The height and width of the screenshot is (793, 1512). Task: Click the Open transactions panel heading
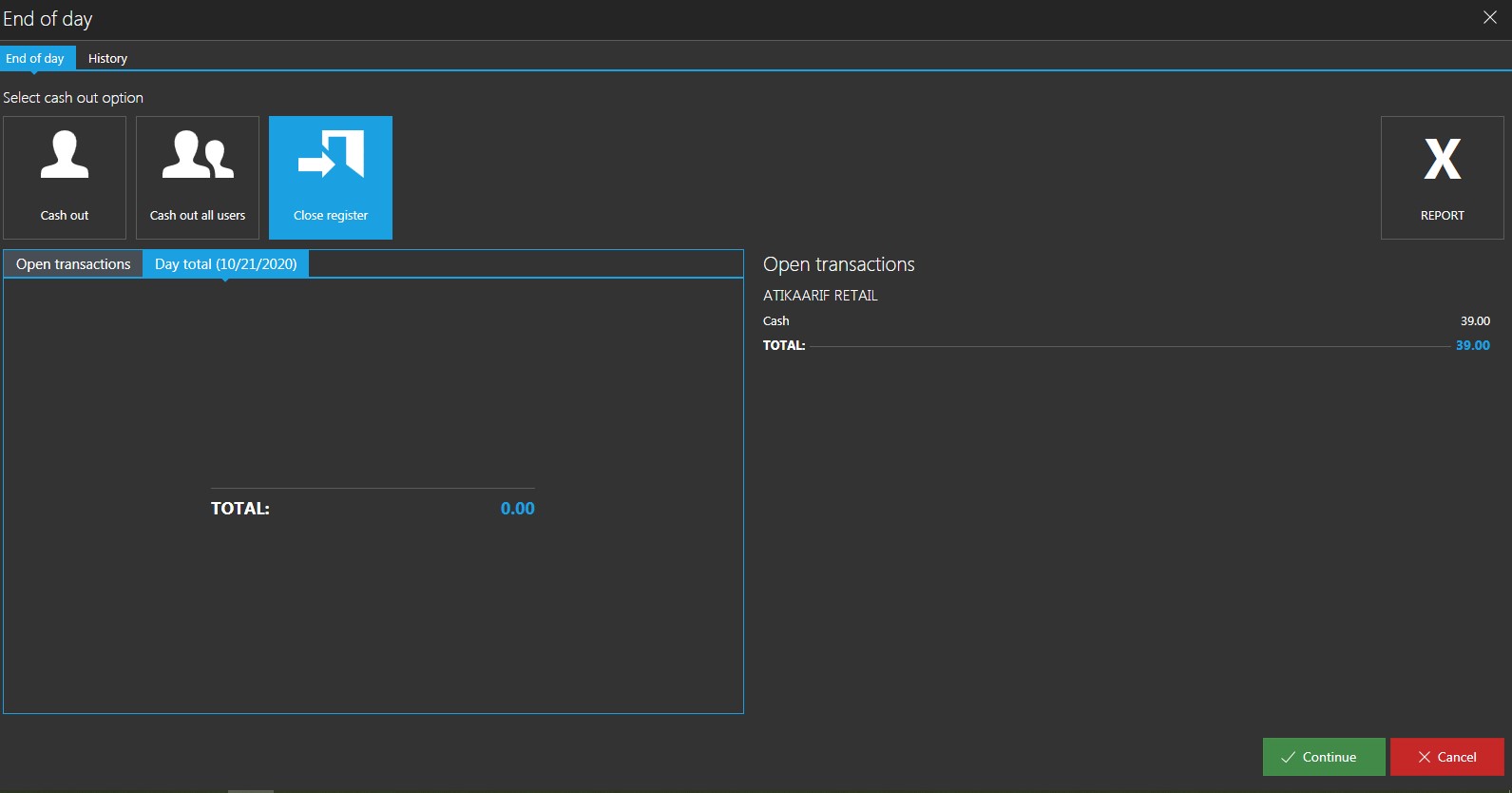tap(838, 264)
